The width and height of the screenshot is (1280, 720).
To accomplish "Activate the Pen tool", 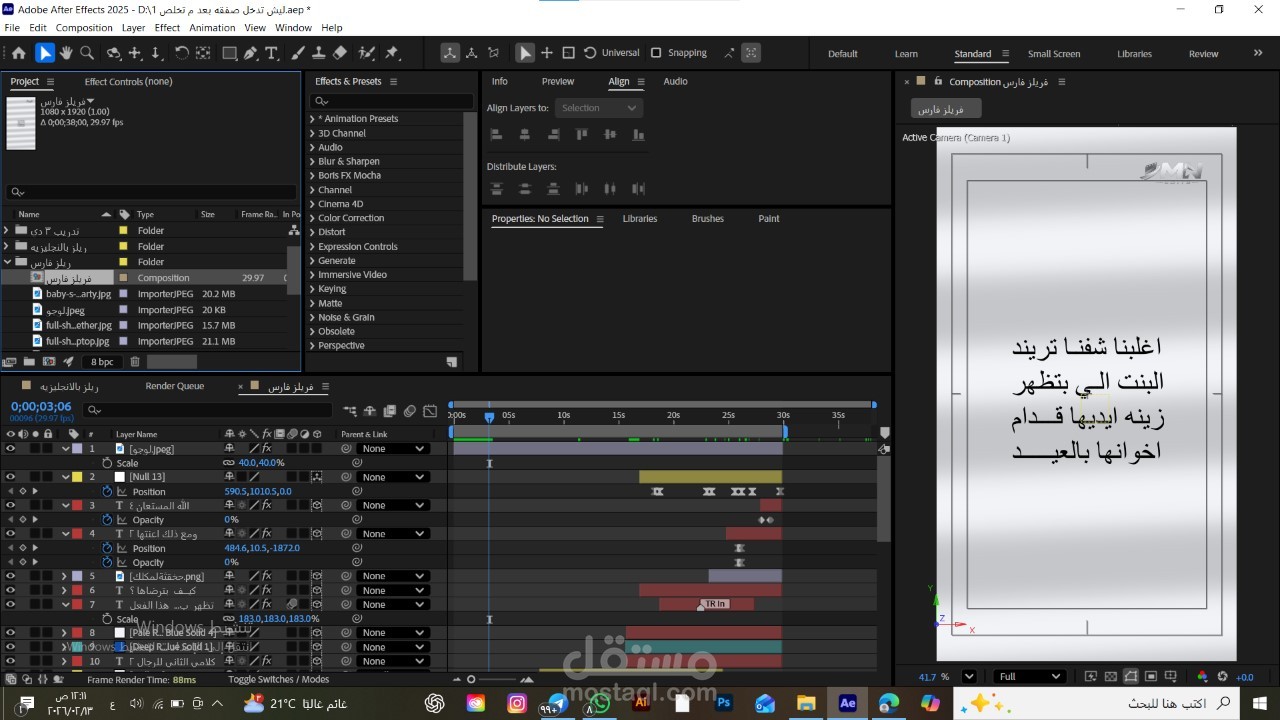I will [x=251, y=53].
